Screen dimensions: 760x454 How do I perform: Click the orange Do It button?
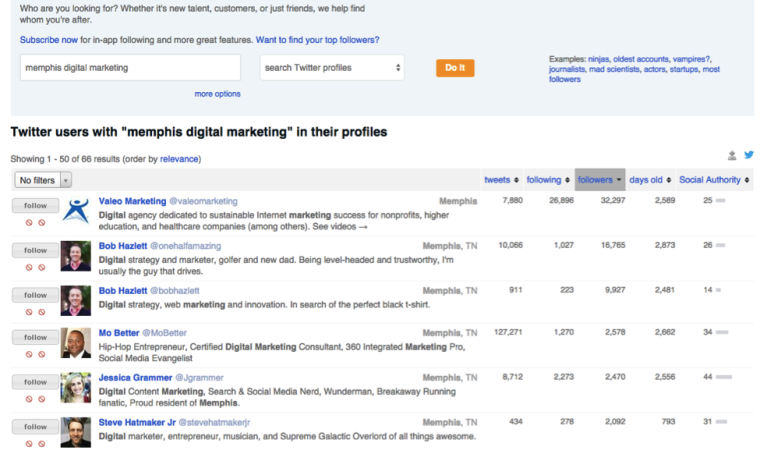(x=455, y=68)
